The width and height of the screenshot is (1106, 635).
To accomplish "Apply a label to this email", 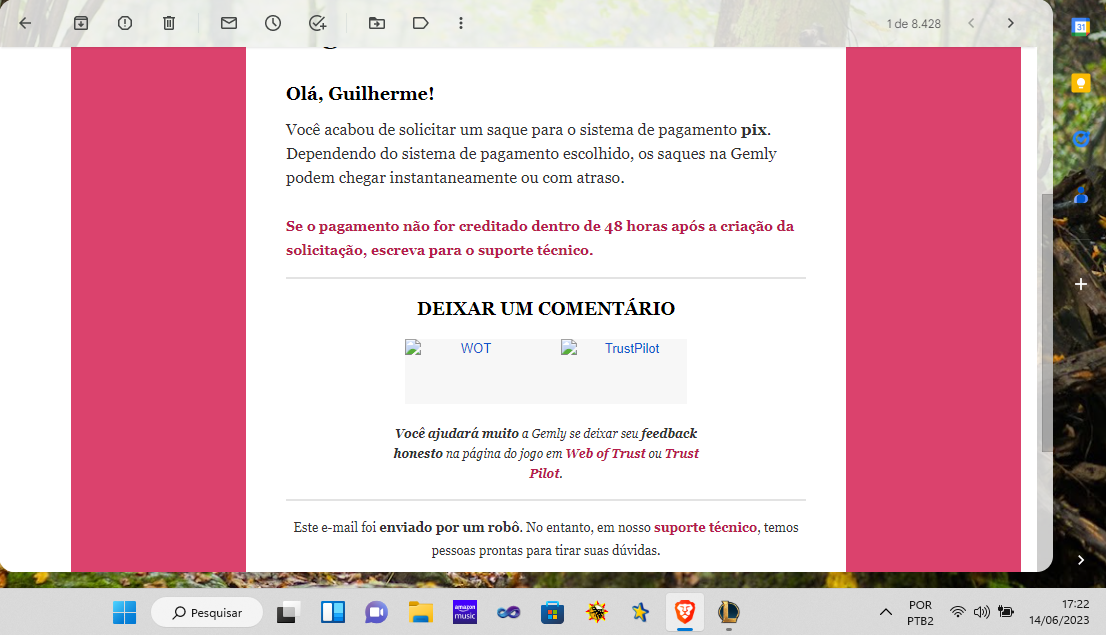I will point(420,23).
